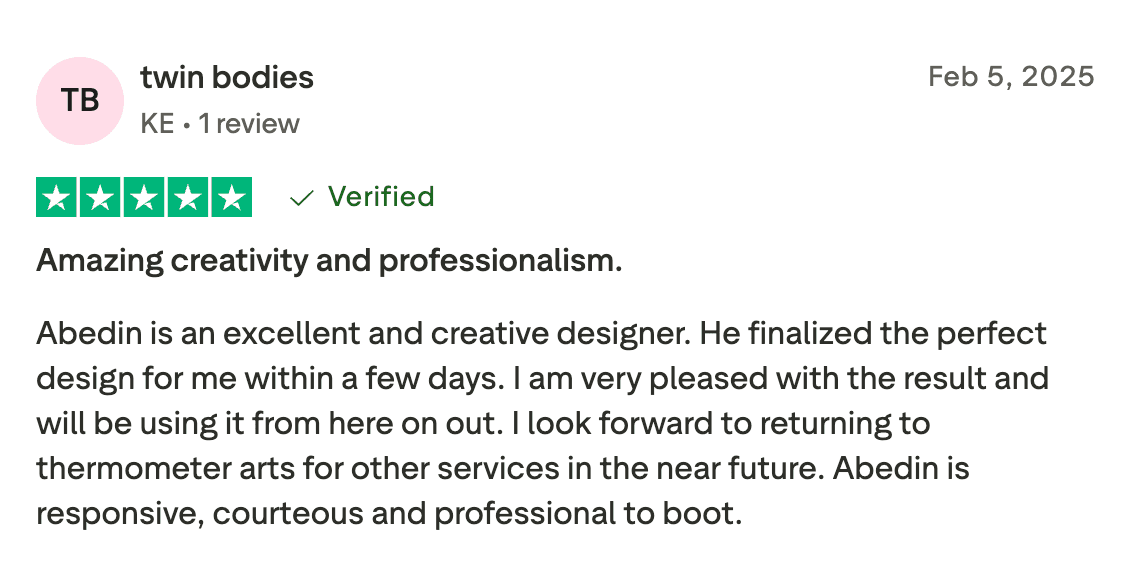Open the "Amazing creativity and professionalism" review title
Screen dimensions: 1138x566
coord(329,261)
